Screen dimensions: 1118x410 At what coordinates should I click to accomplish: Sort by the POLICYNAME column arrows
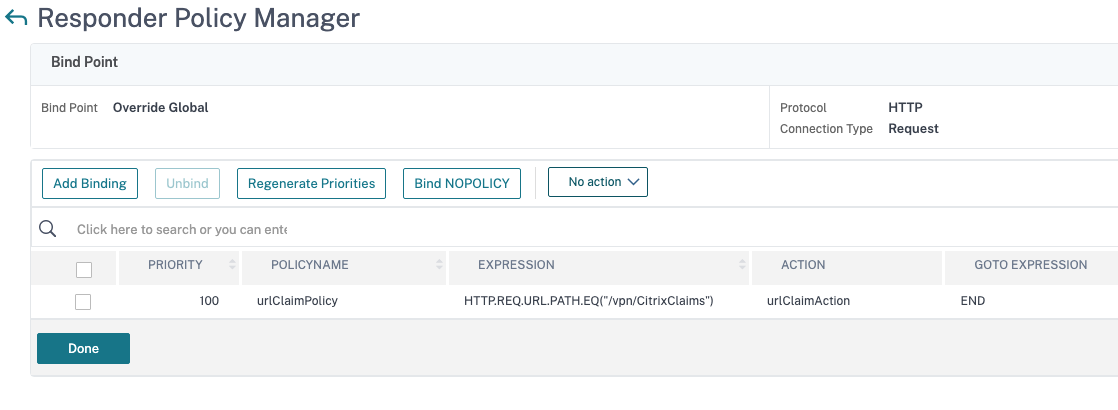point(439,265)
